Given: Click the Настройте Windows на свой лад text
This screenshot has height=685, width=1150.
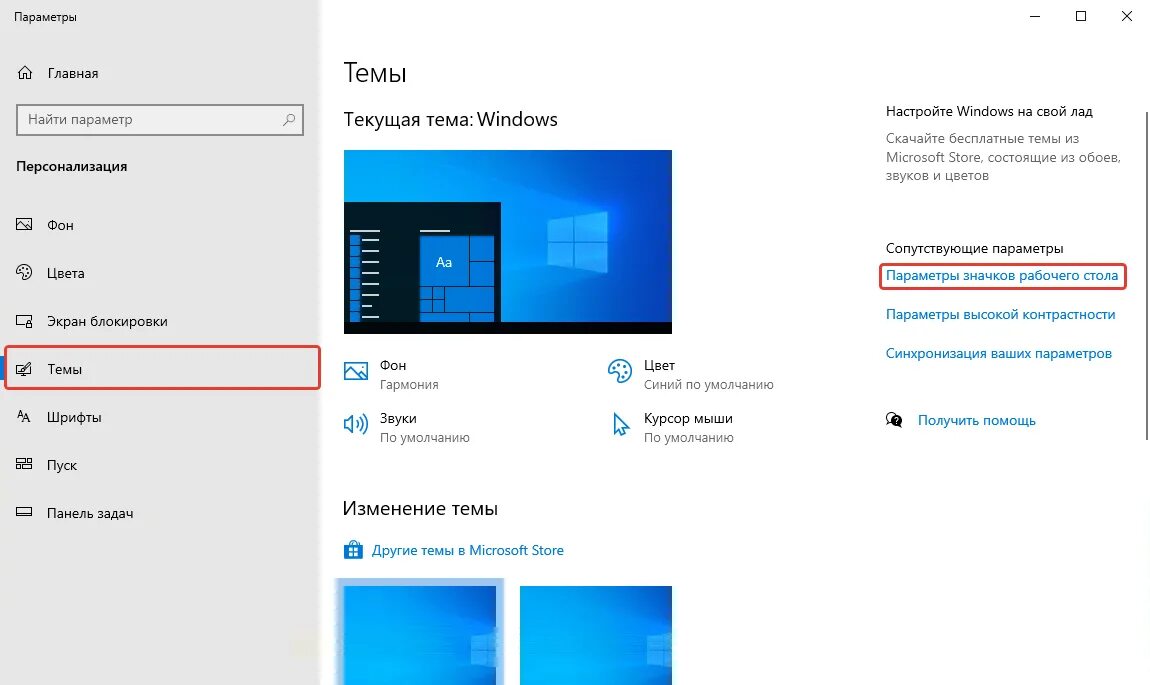Looking at the screenshot, I should (x=989, y=111).
